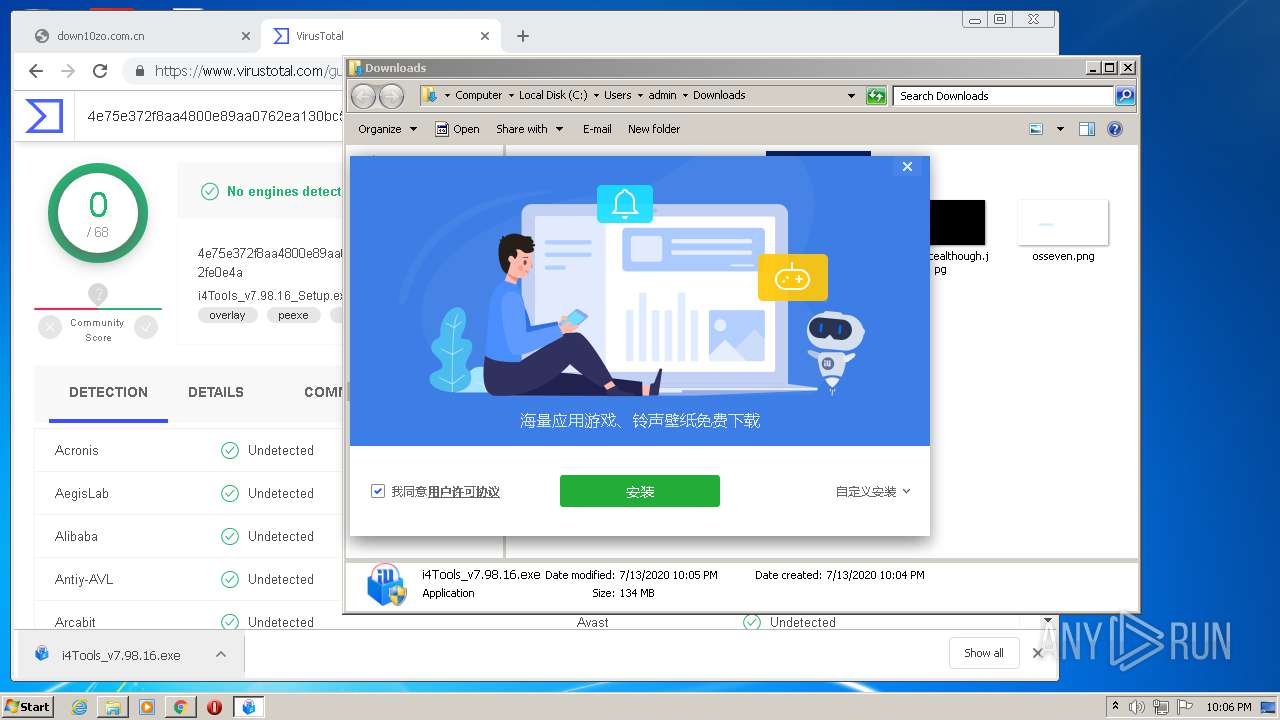Click the bell notification icon in installer
The width and height of the screenshot is (1280, 720).
pyautogui.click(x=625, y=204)
